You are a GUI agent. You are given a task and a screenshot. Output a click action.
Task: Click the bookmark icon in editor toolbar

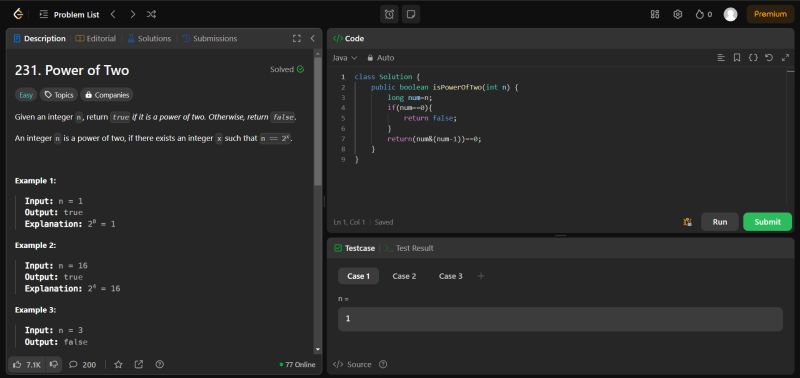point(737,58)
